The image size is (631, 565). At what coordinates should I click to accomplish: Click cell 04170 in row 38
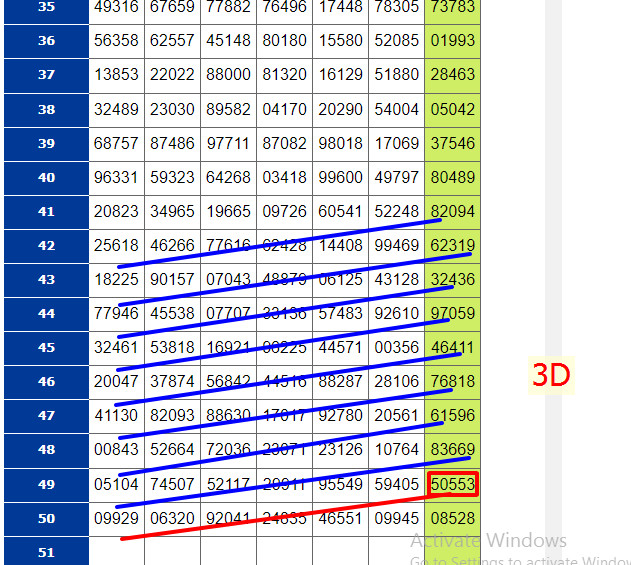[x=284, y=110]
